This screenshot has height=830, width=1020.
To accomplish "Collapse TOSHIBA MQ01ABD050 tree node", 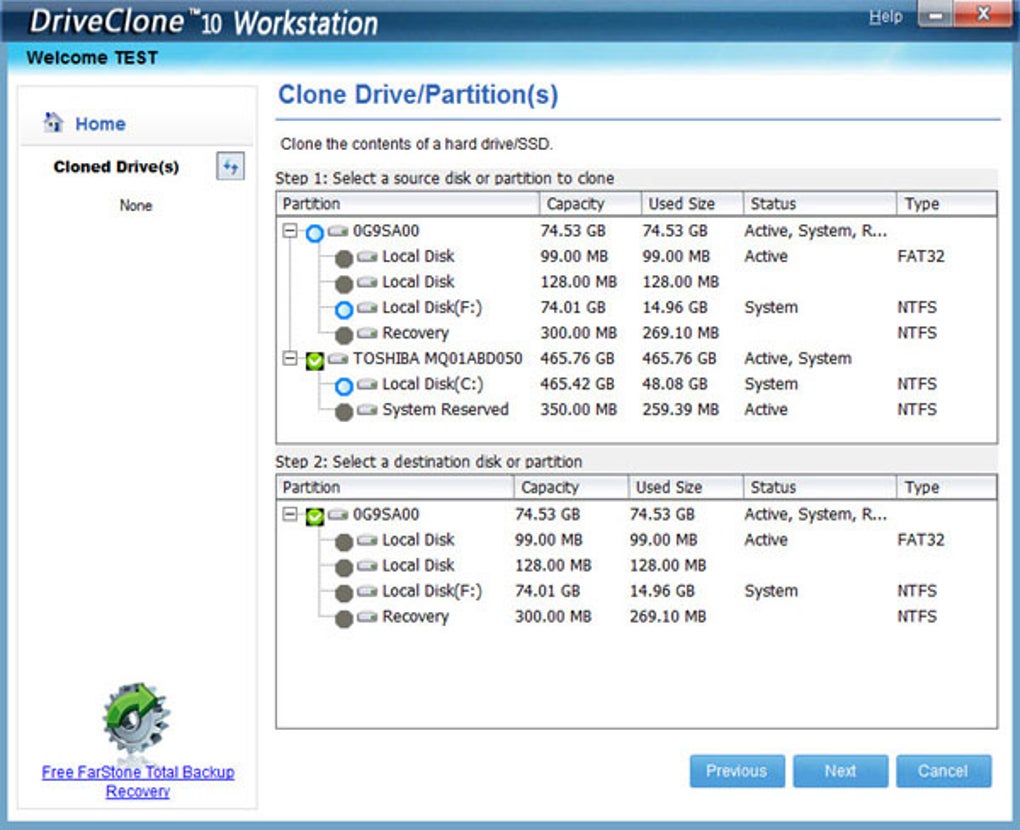I will click(x=290, y=358).
